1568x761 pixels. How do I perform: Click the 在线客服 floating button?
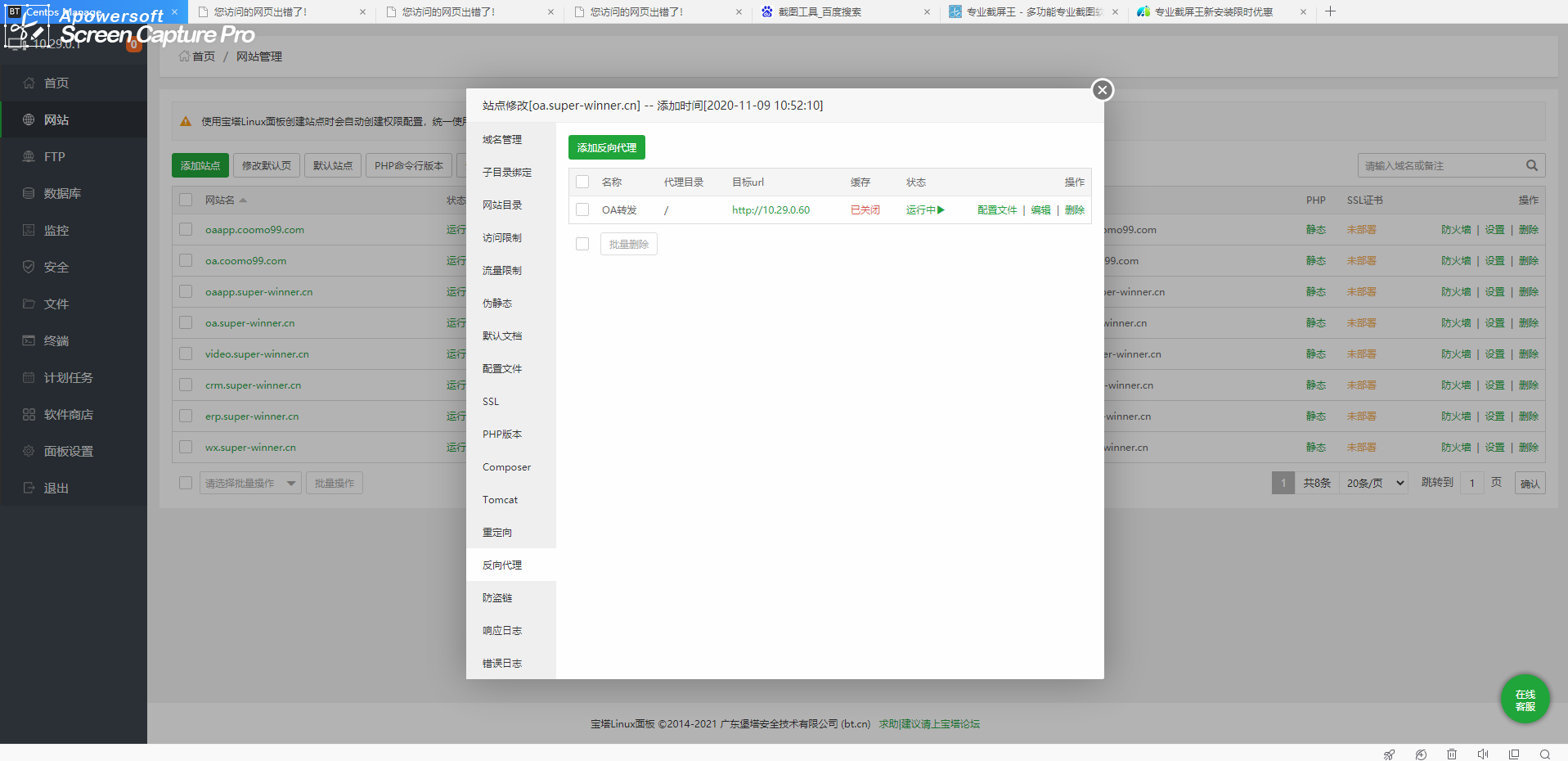(x=1525, y=700)
